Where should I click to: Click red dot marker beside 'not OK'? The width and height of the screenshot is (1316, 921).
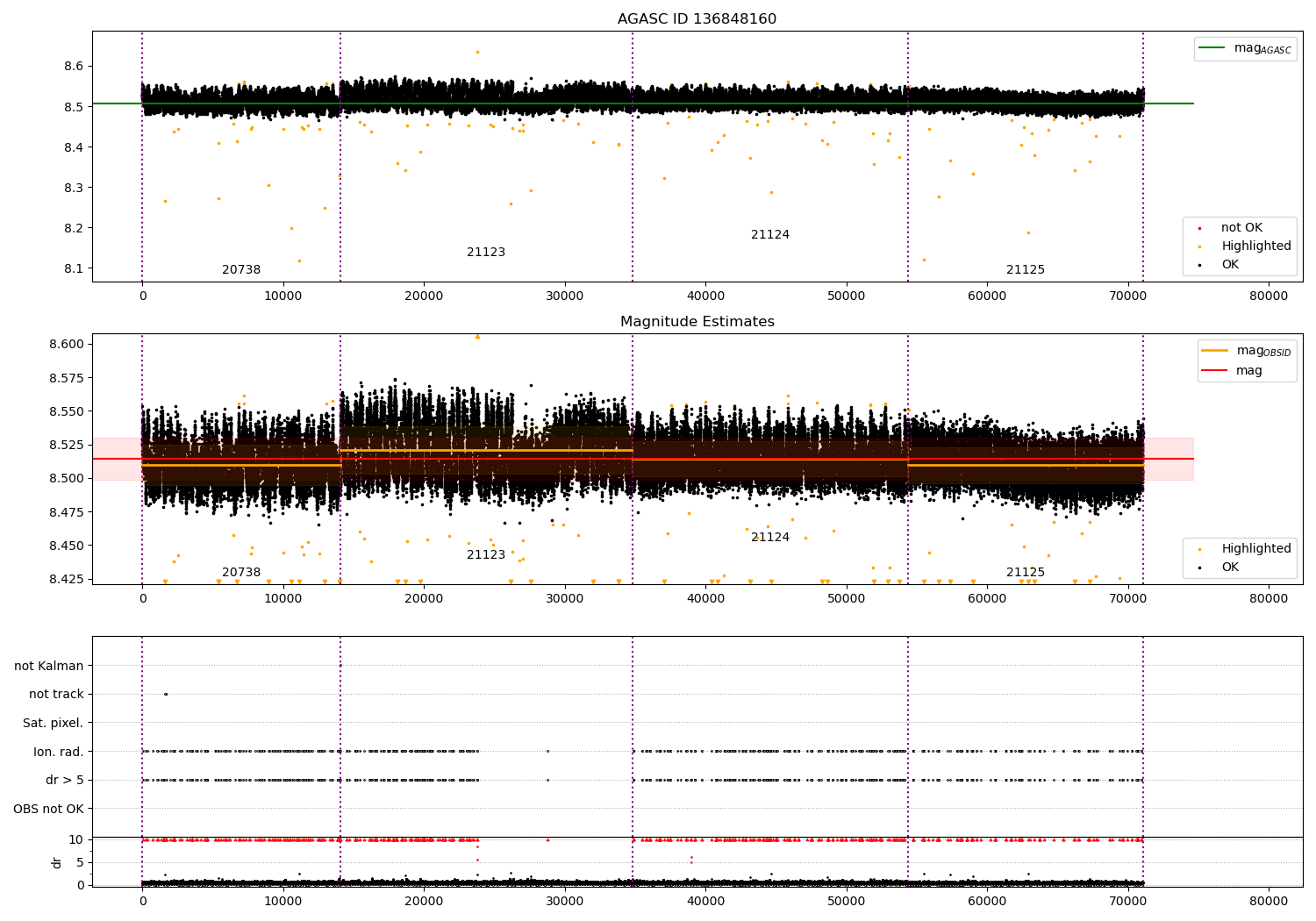coord(1199,228)
